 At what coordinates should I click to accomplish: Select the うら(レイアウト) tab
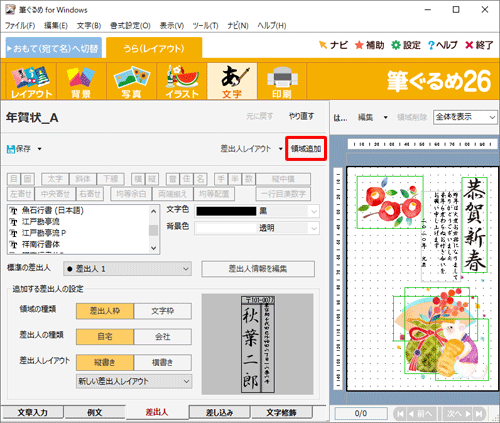[x=154, y=48]
